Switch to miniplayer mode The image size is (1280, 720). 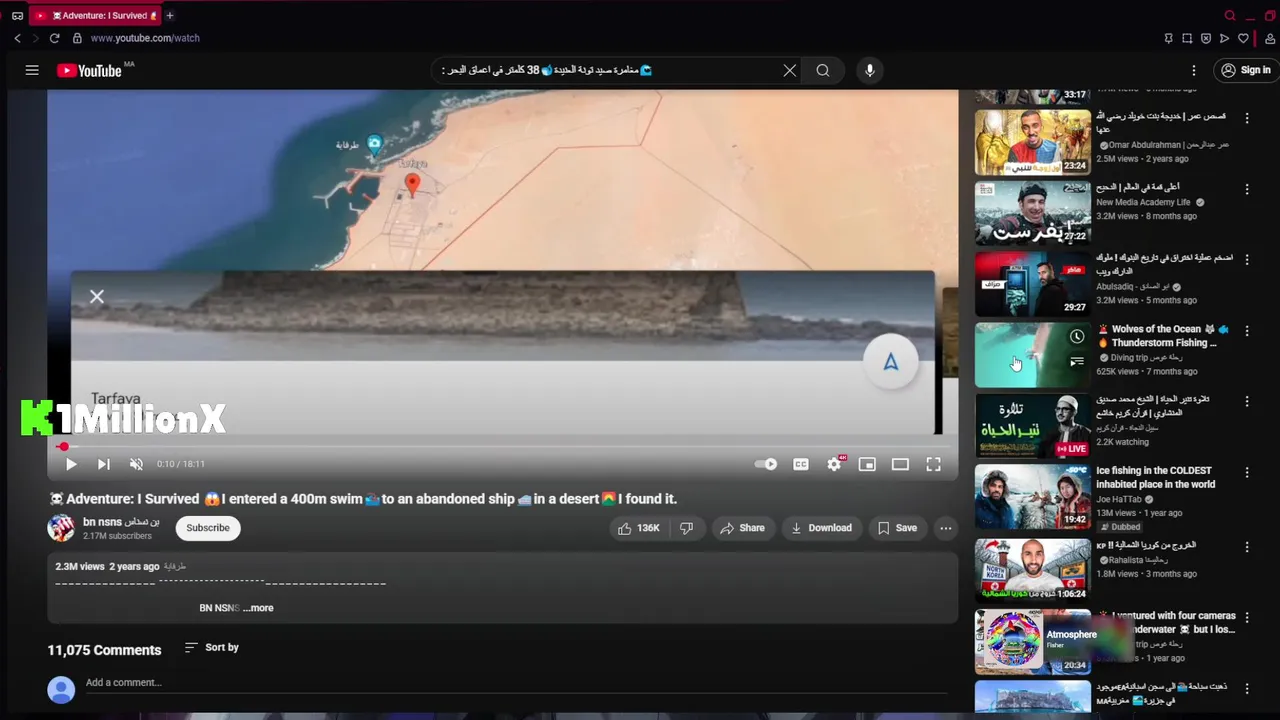867,464
